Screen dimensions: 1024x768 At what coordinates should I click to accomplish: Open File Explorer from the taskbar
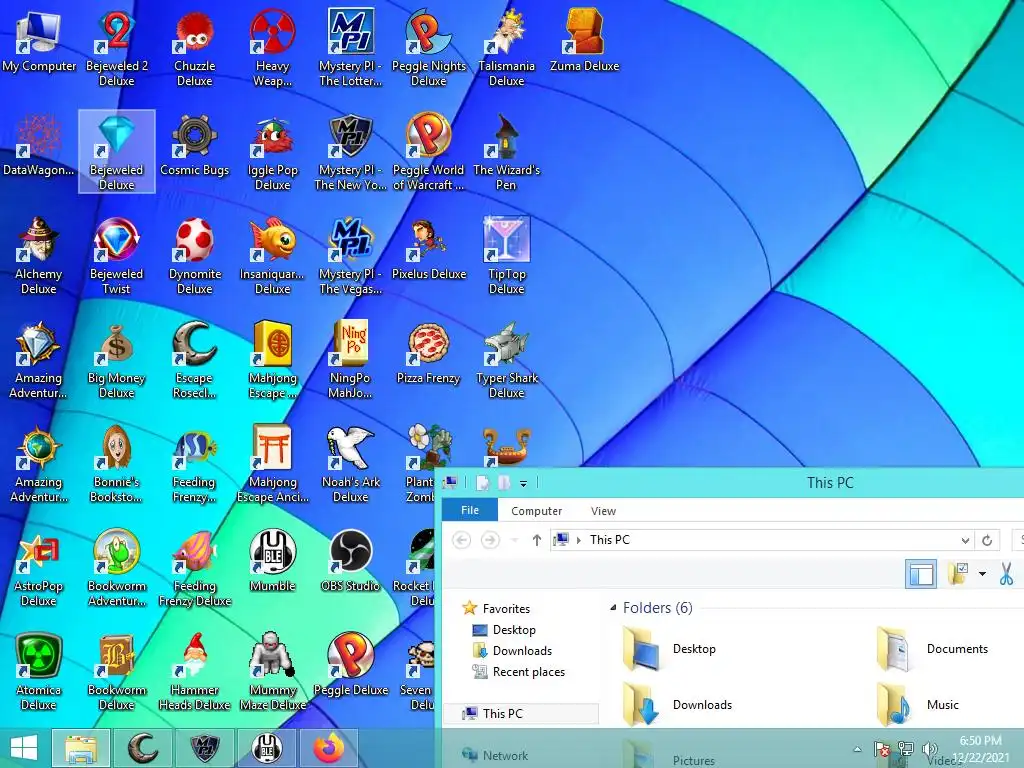pos(80,748)
